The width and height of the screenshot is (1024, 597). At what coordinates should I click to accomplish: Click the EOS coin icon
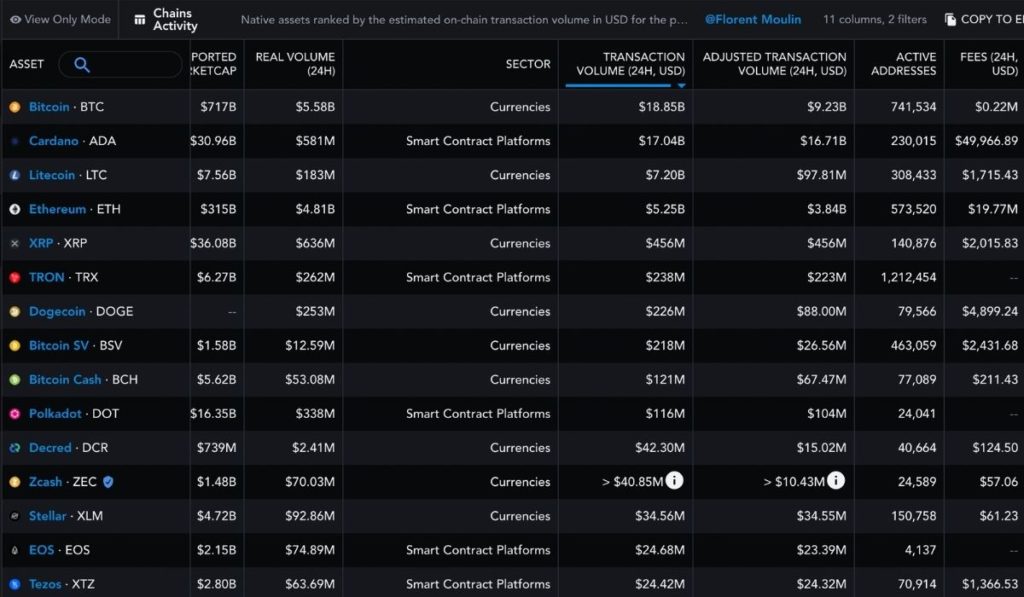click(x=14, y=550)
